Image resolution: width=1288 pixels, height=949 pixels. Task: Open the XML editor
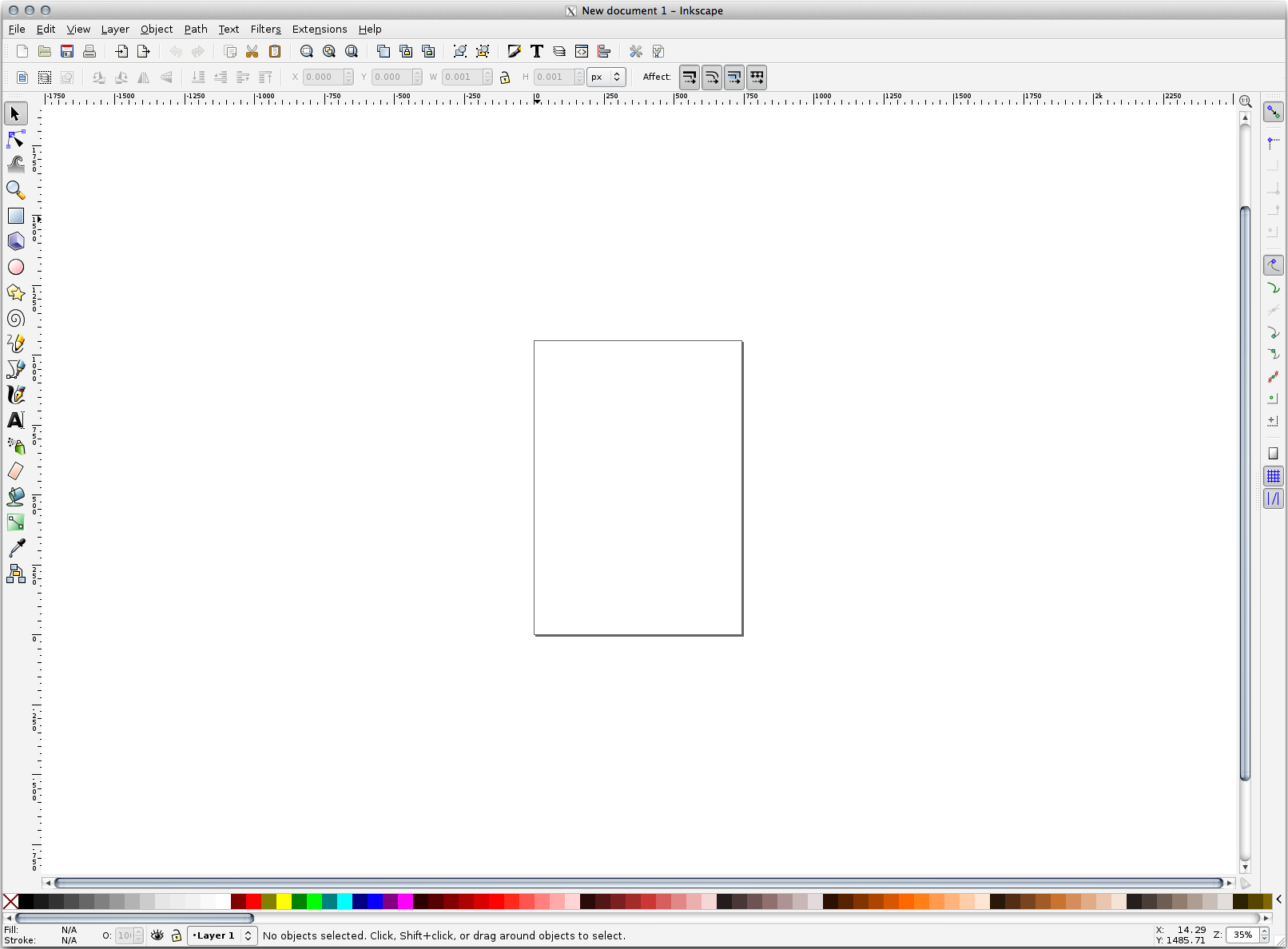point(582,51)
